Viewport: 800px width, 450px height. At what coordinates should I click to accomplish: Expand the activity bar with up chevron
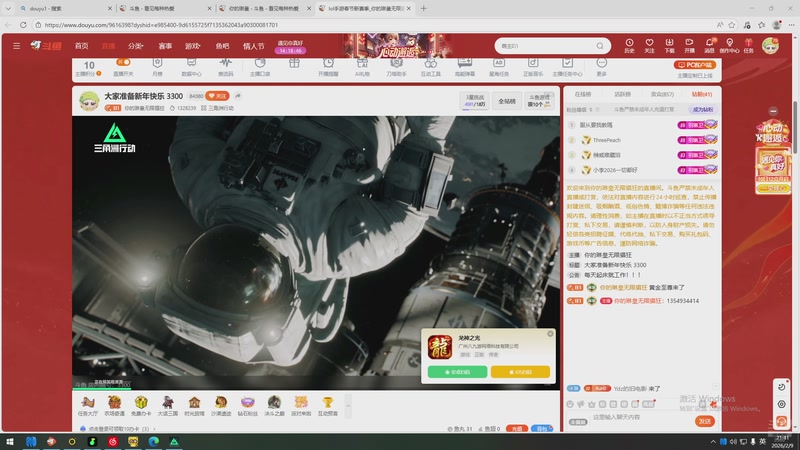click(x=348, y=406)
